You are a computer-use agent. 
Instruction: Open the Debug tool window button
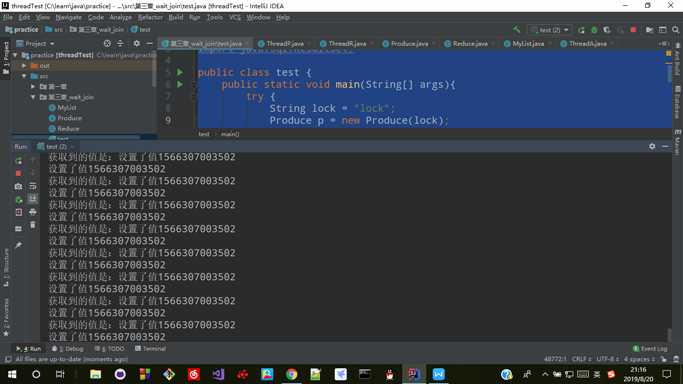pos(68,349)
